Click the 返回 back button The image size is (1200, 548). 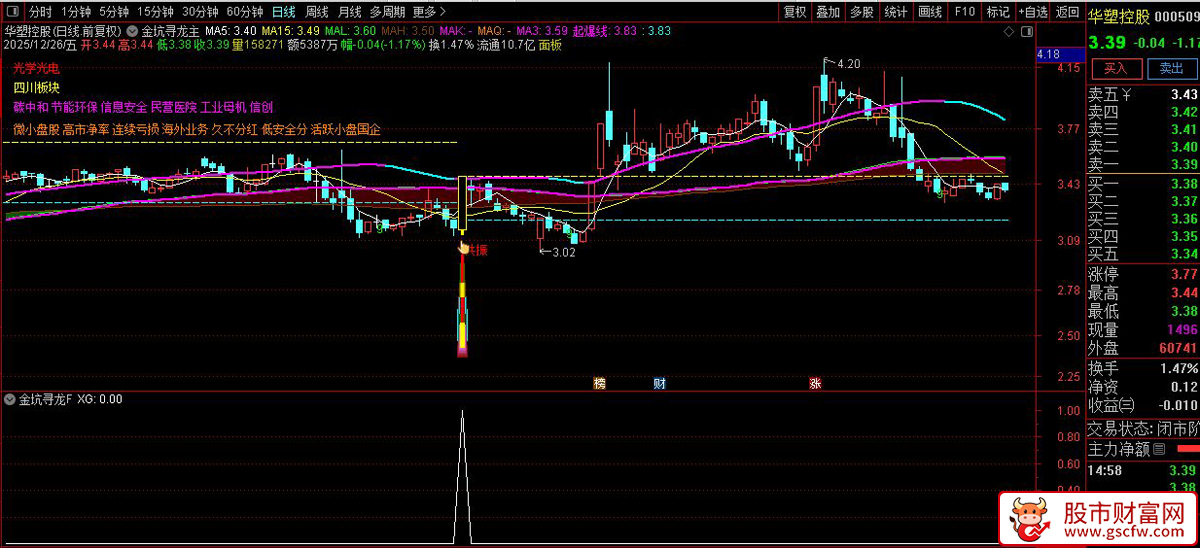click(1066, 12)
